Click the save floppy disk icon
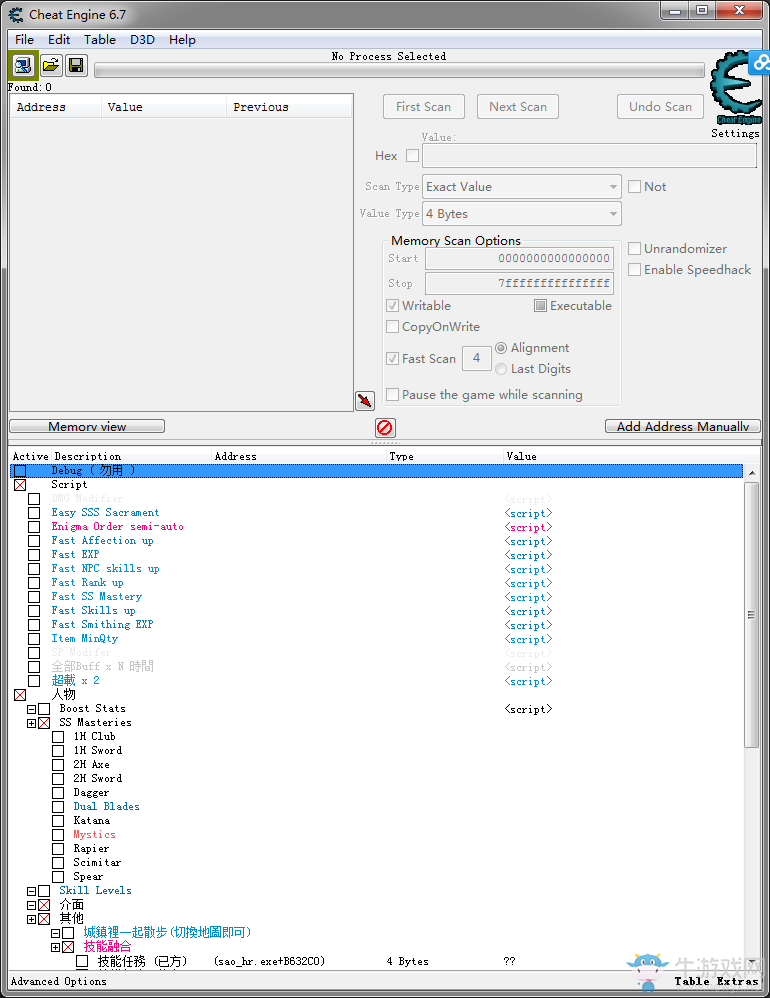 (76, 65)
